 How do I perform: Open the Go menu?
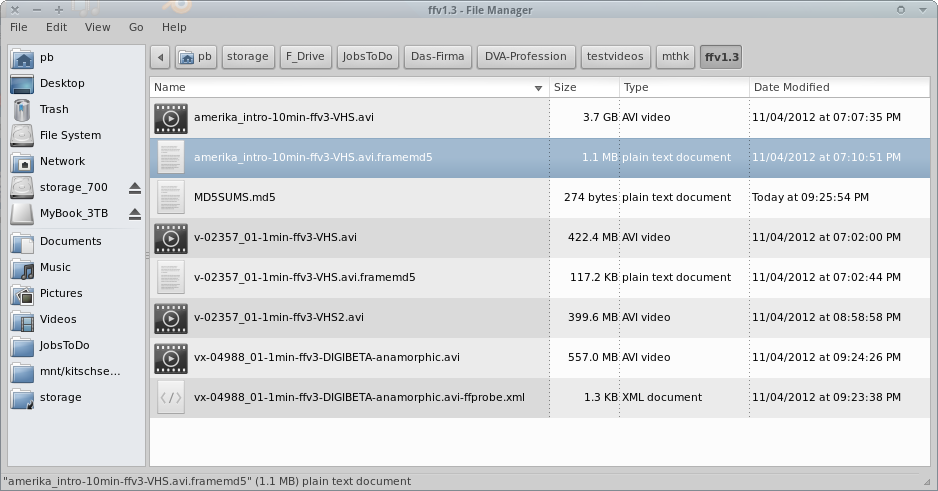(136, 27)
